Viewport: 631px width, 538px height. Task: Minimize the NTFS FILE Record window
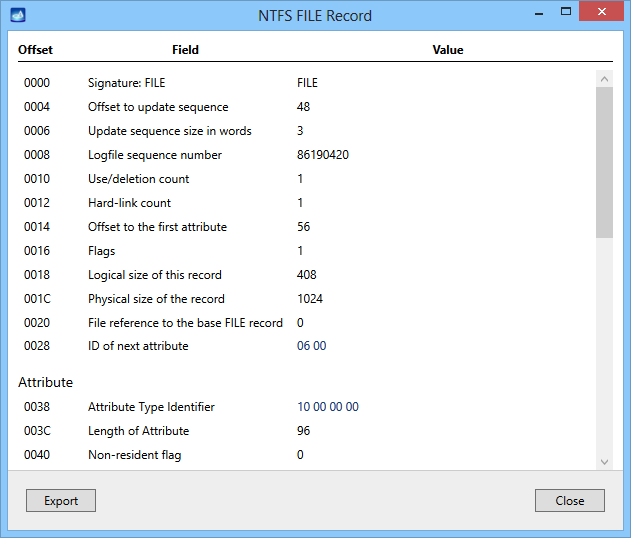coord(539,13)
